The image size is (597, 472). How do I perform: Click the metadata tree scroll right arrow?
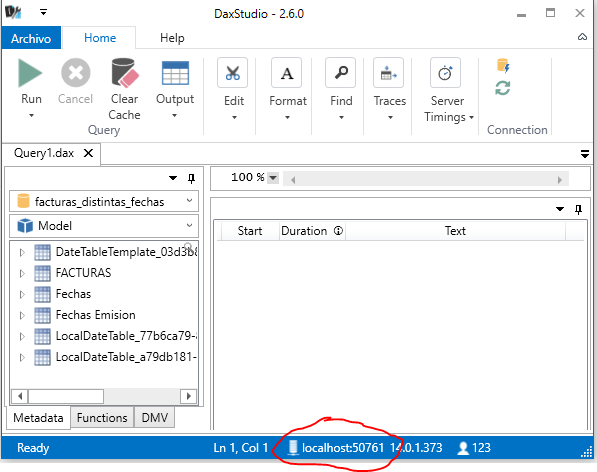[x=188, y=396]
